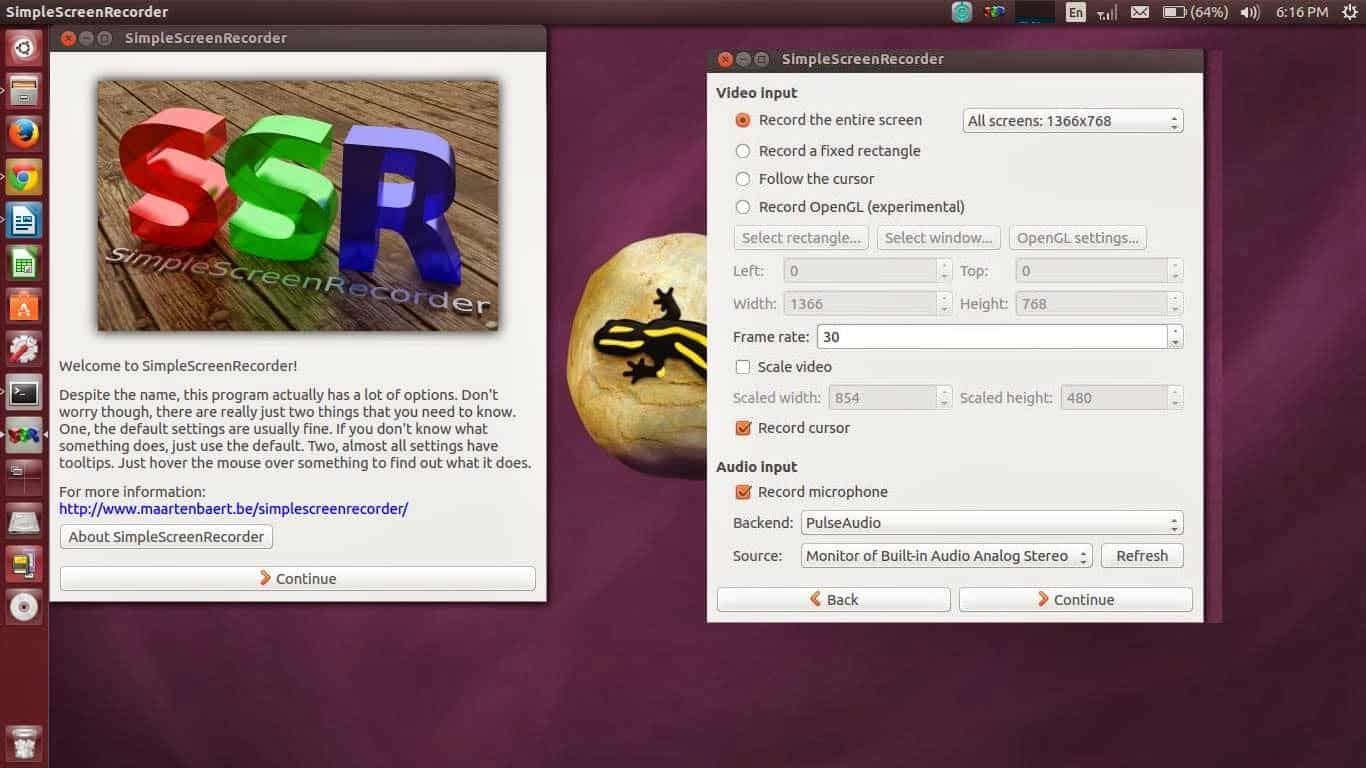1366x768 pixels.
Task: Open the network signal indicator
Action: point(1107,12)
